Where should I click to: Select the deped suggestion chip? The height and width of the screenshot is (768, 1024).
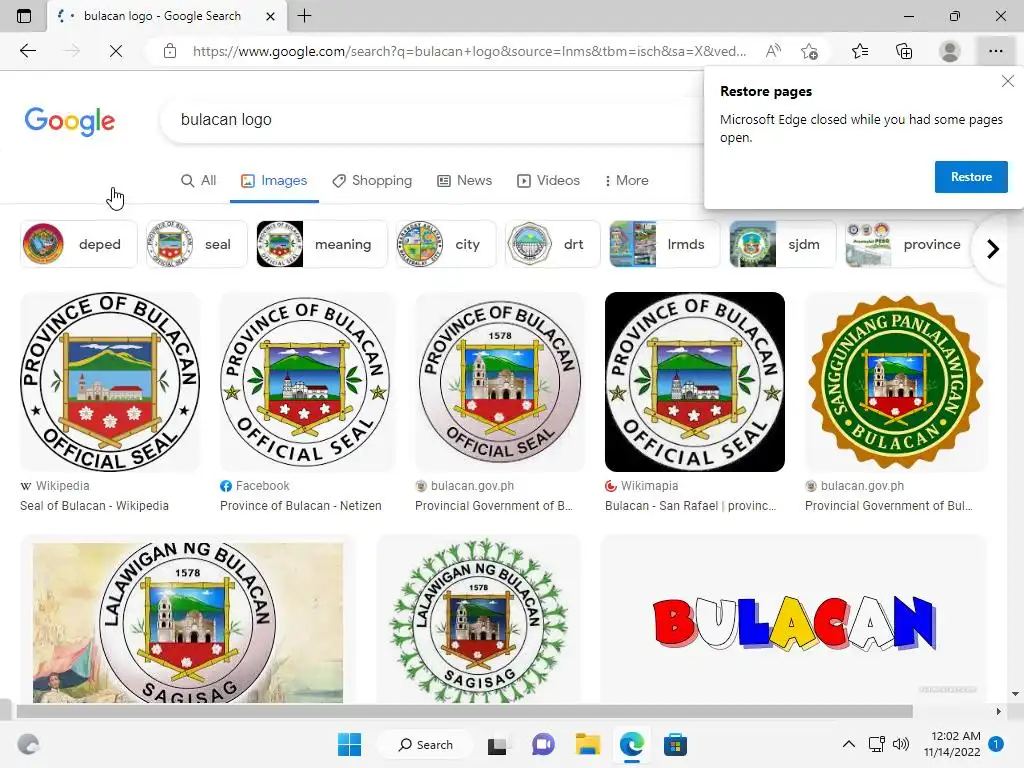pos(79,244)
